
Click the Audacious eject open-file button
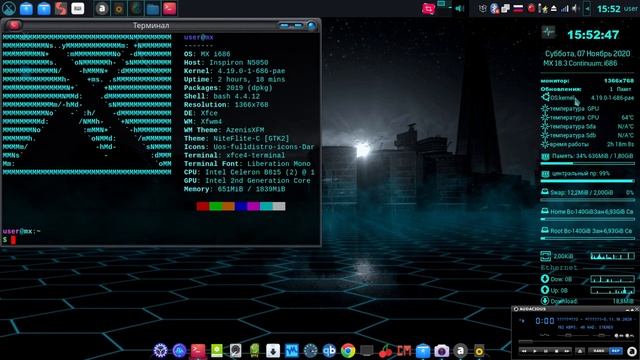pyautogui.click(x=580, y=351)
